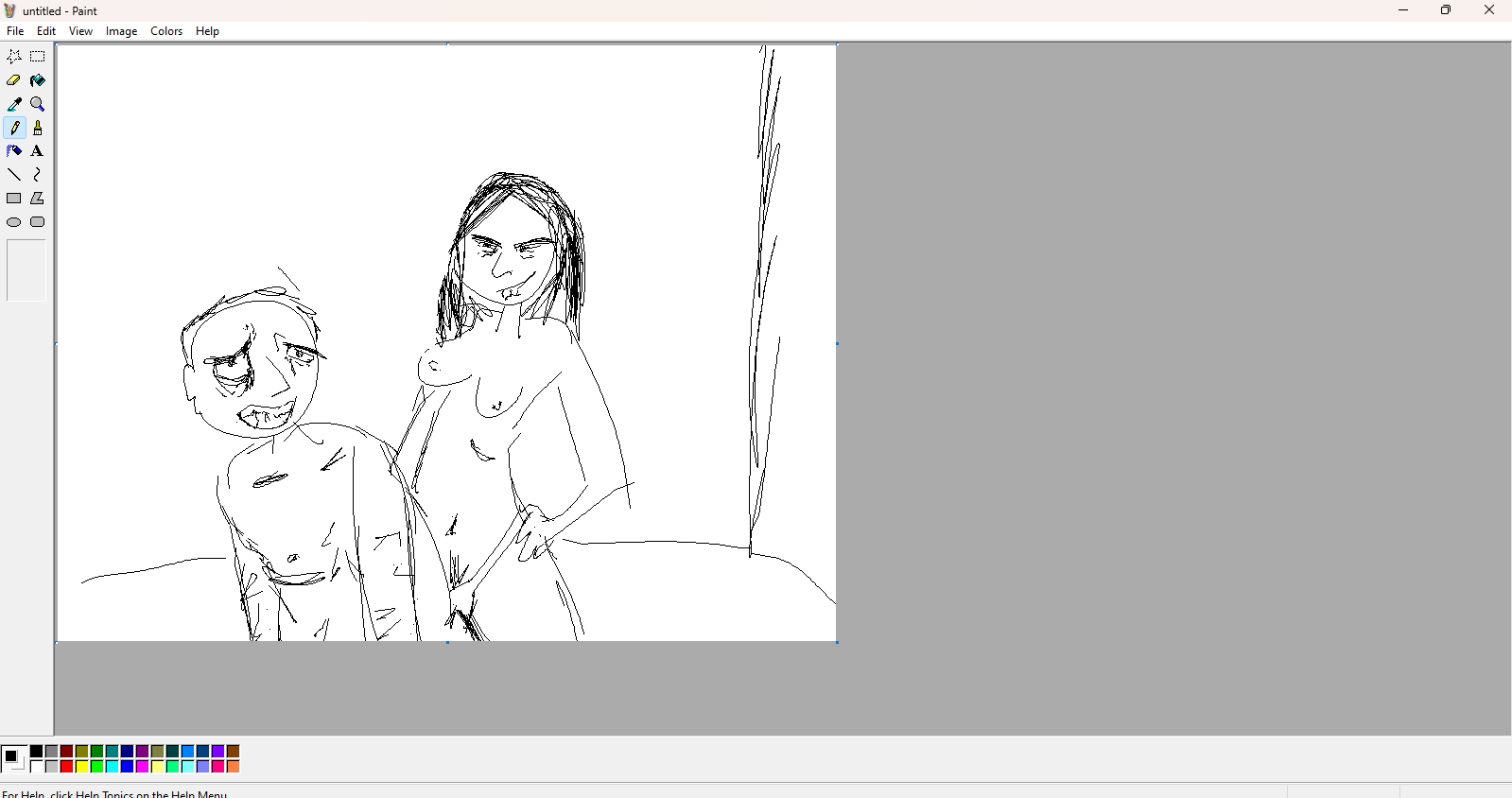This screenshot has height=798, width=1512.
Task: Select the Rounded Rectangle tool
Action: tap(38, 222)
